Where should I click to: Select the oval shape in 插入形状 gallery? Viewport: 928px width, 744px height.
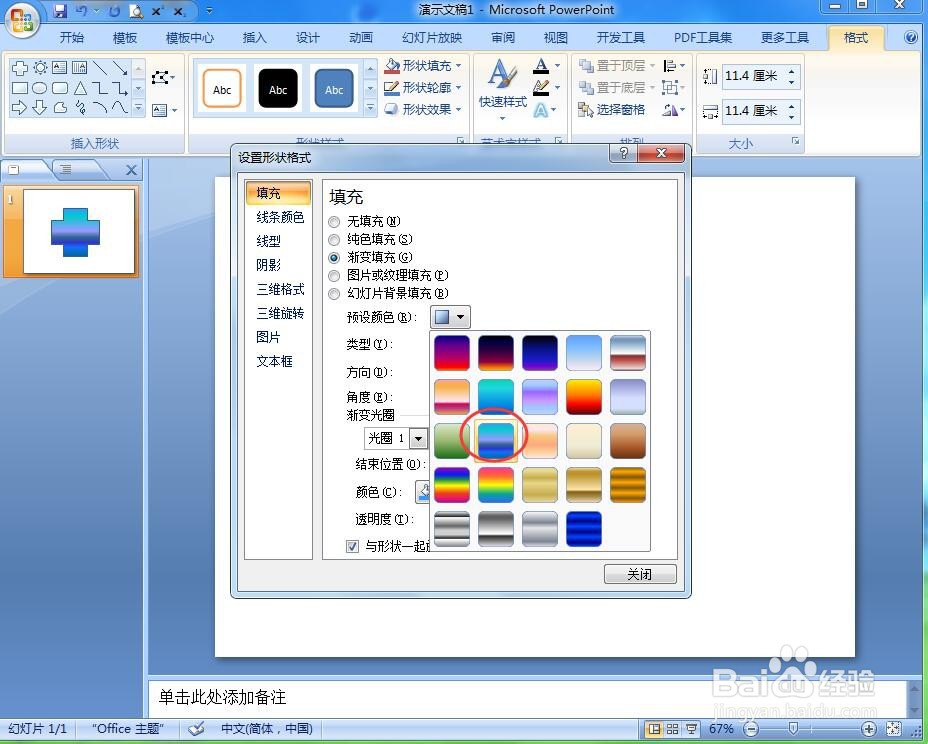click(40, 89)
